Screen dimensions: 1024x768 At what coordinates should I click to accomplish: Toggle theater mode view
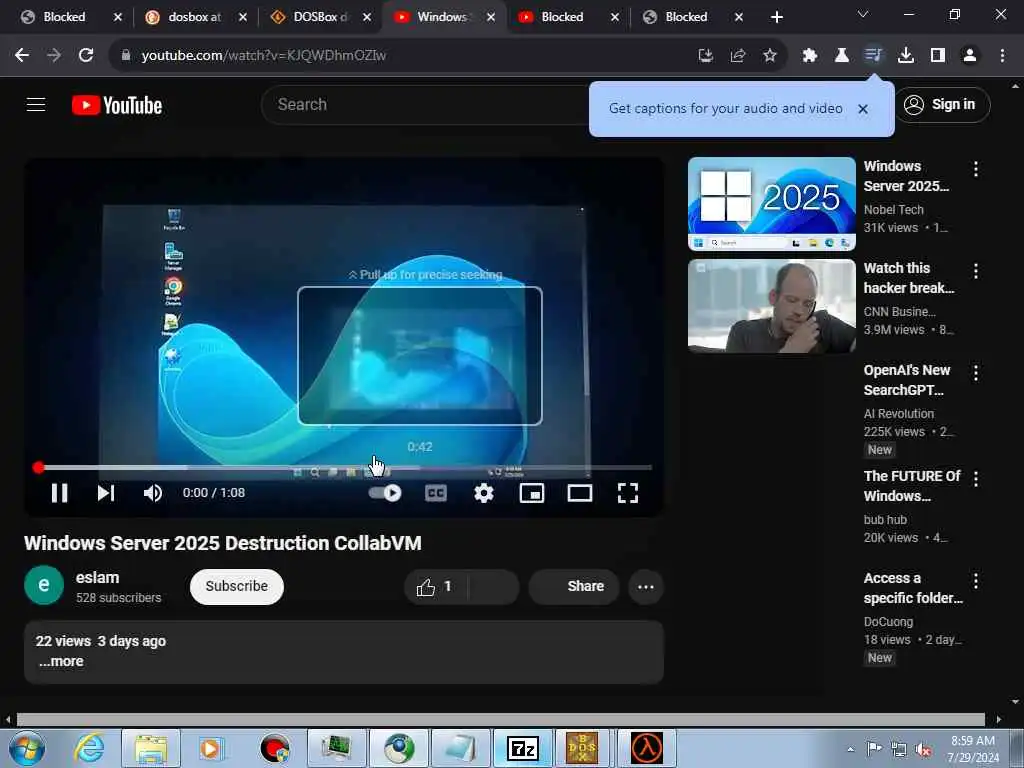pos(580,493)
